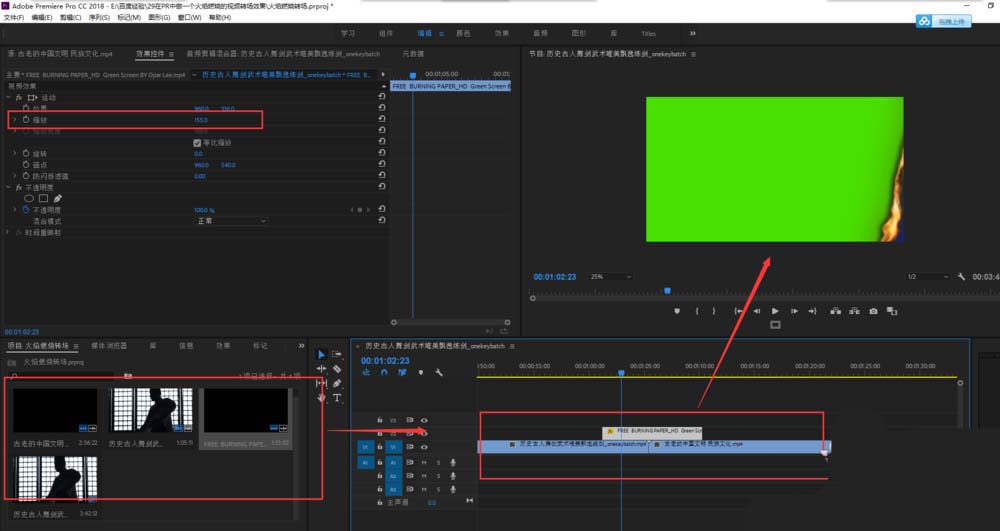Go to Out point in Program monitor
Image resolution: width=1000 pixels, height=531 pixels.
[812, 311]
